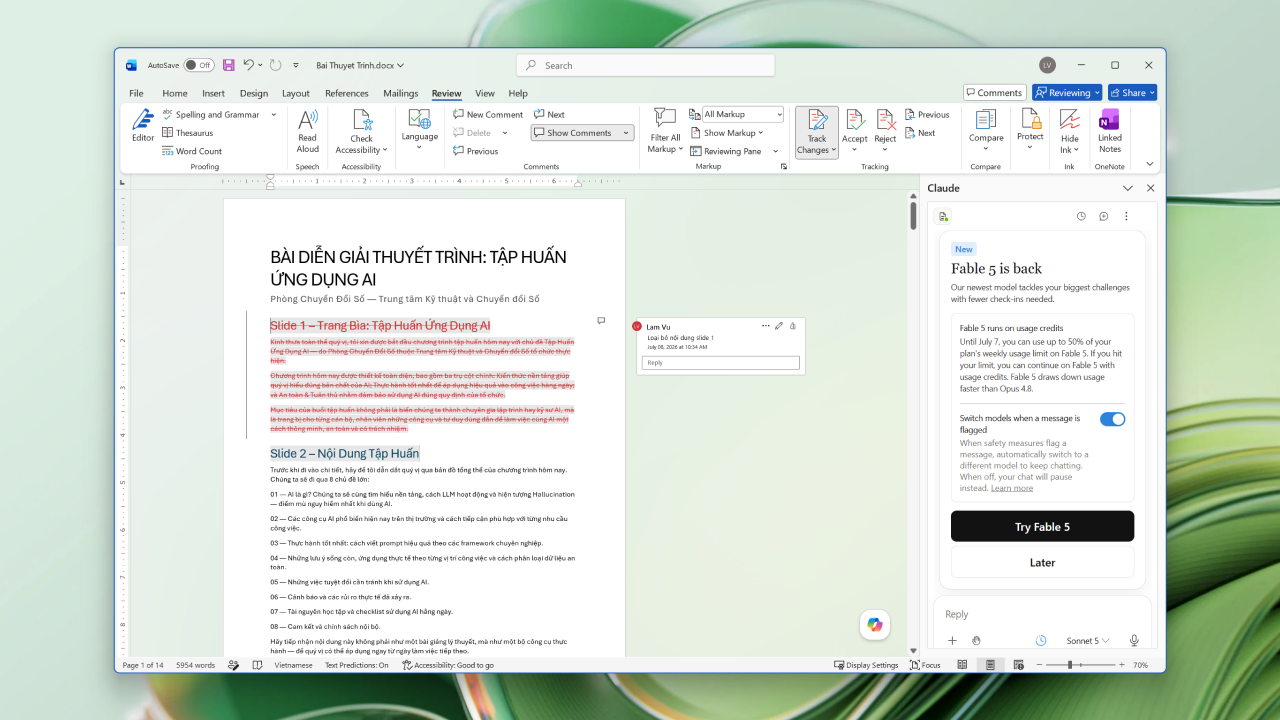Screen dimensions: 1280x720
Task: Open Protect dropdown
Action: pos(1030,148)
